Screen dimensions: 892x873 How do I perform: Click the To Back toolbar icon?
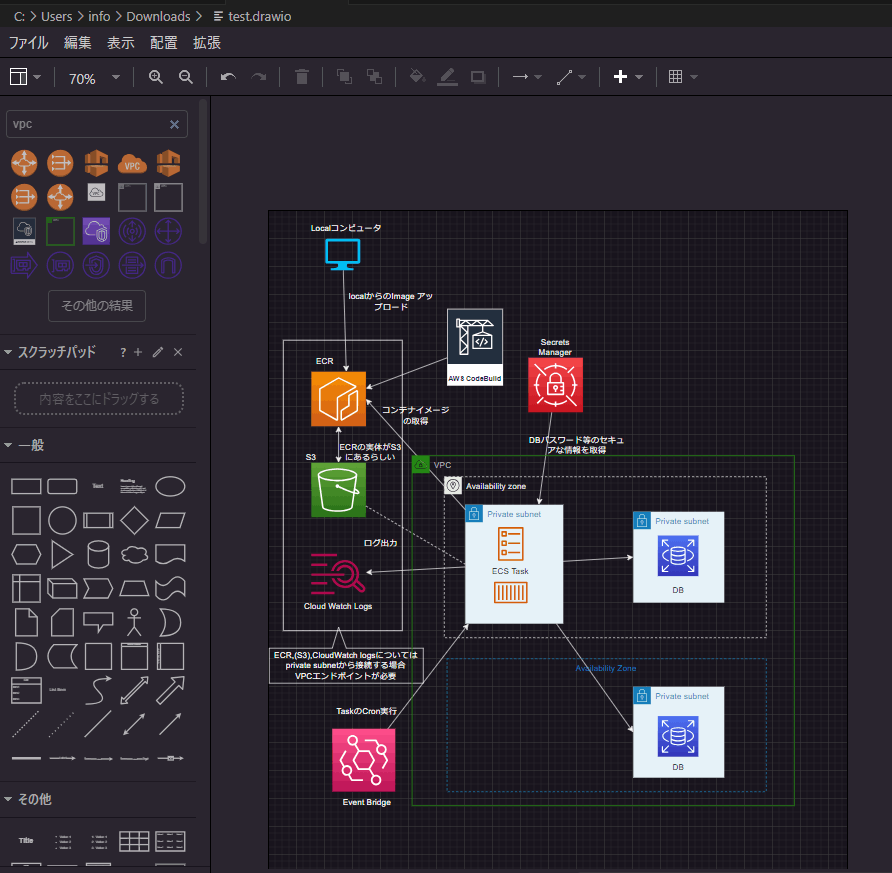374,77
